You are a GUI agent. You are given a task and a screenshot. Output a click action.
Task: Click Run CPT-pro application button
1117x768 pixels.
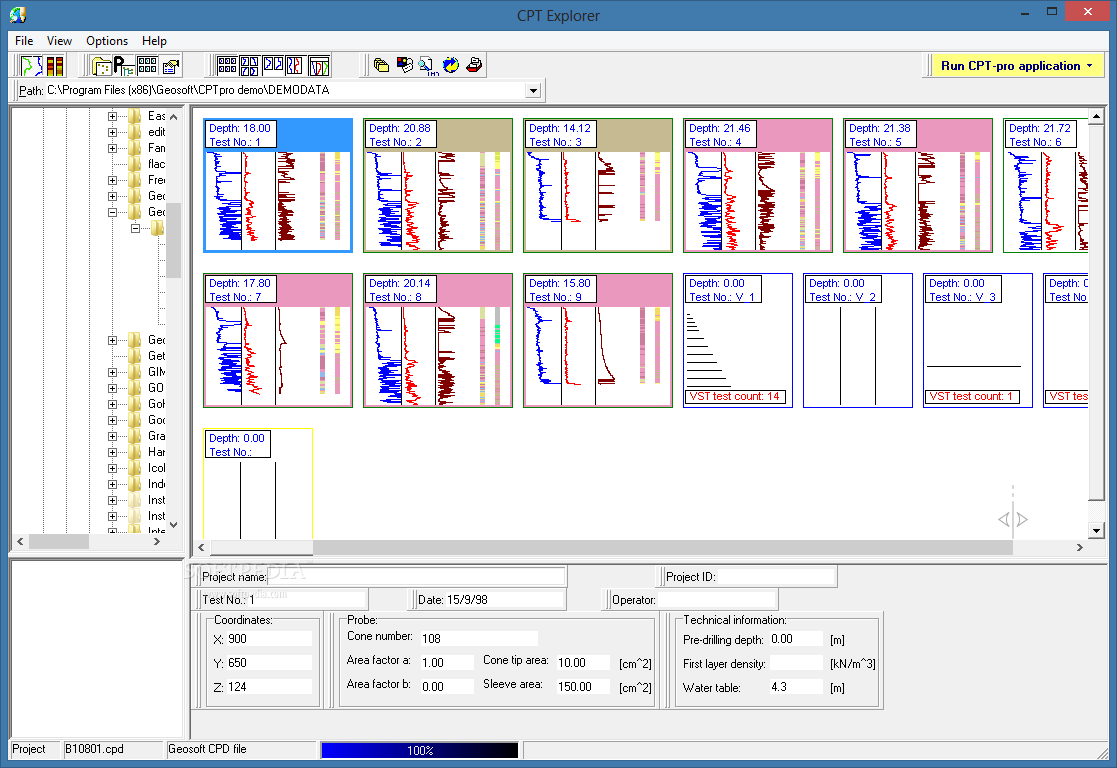(1017, 66)
